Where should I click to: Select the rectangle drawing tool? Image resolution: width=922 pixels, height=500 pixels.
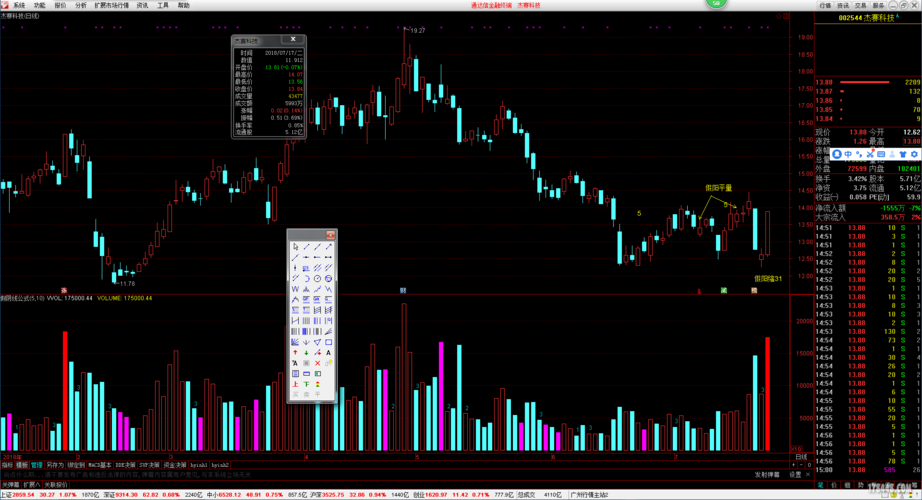(329, 342)
